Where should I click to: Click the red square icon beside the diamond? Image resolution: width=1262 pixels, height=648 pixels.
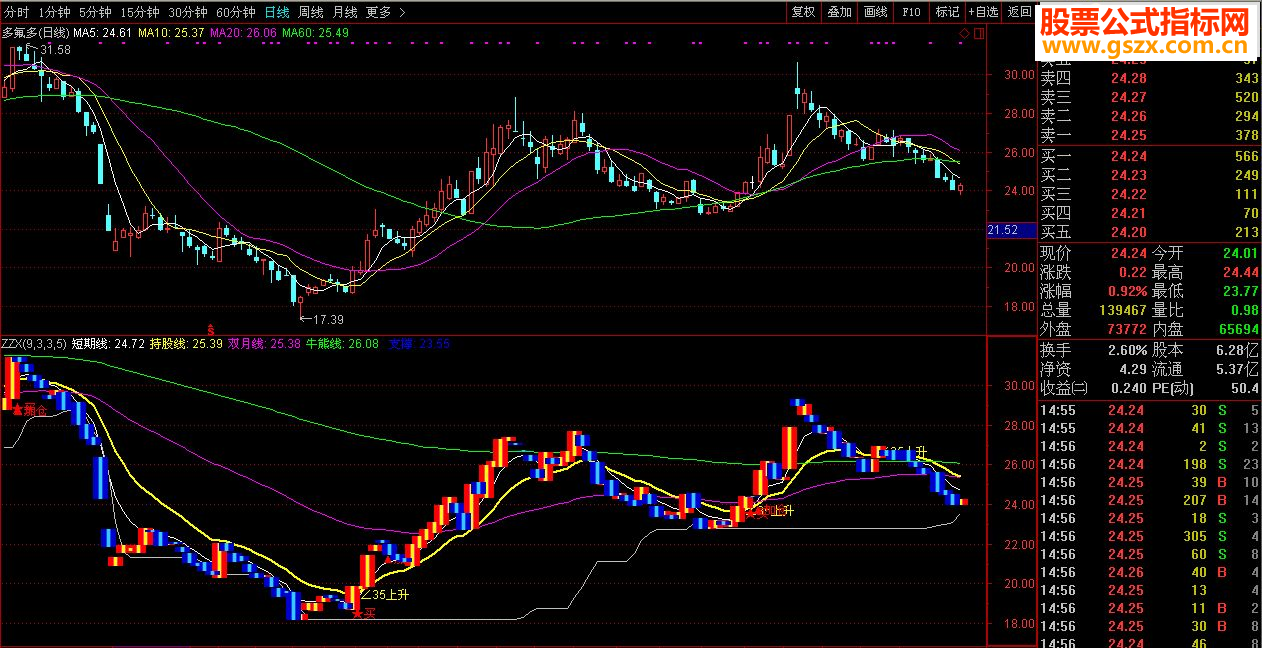[978, 33]
